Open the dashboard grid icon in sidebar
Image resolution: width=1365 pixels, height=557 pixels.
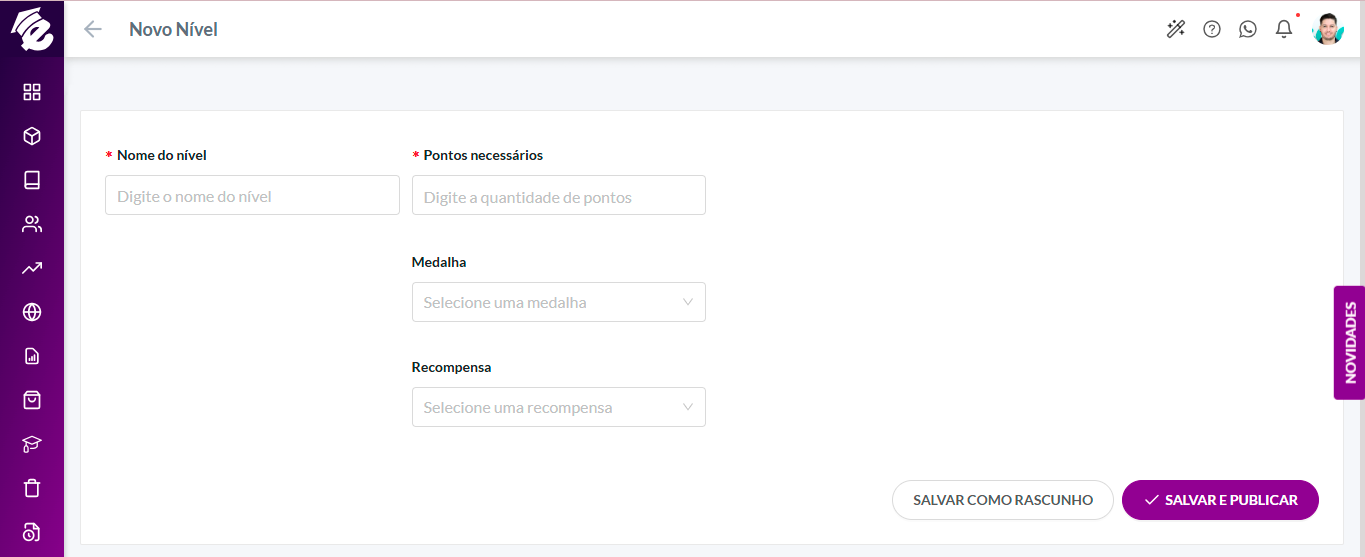point(32,92)
